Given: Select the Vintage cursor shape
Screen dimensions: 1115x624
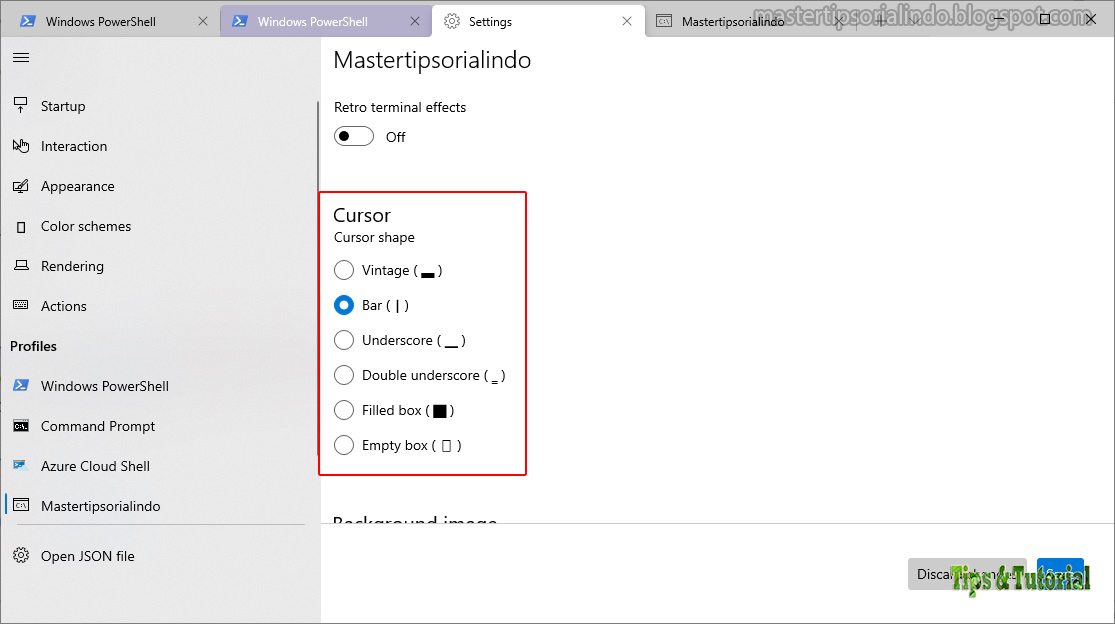Looking at the screenshot, I should 343,270.
